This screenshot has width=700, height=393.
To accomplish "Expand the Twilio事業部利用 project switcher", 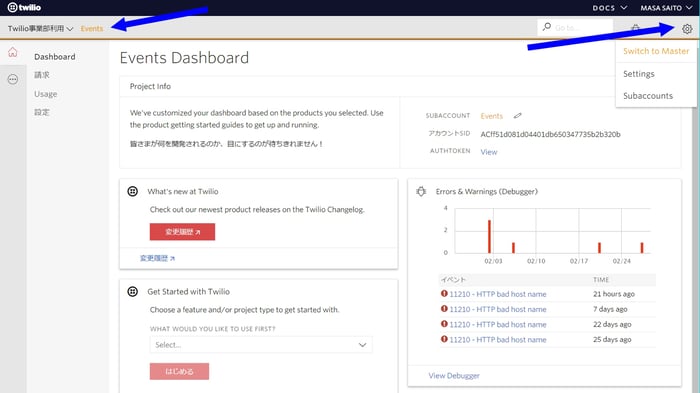I will pos(40,29).
